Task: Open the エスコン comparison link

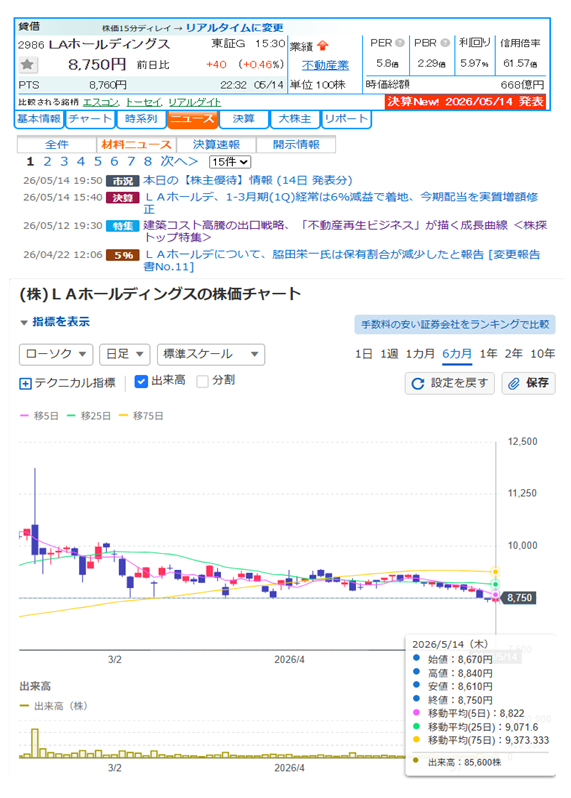Action: click(x=100, y=102)
